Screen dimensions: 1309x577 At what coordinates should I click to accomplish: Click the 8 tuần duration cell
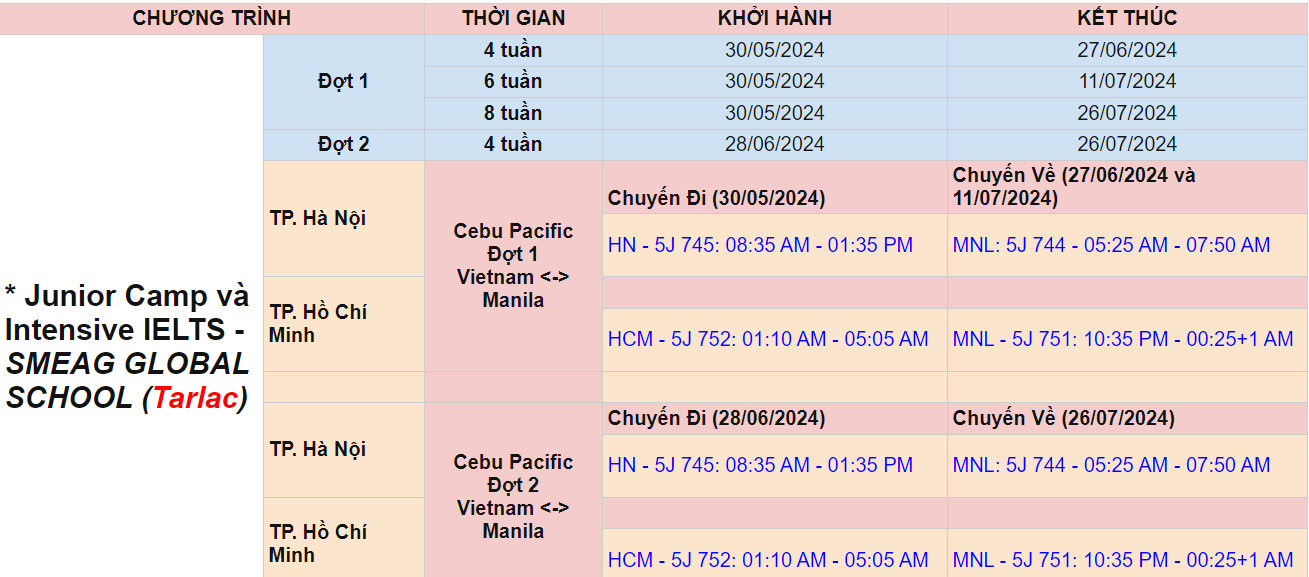tap(513, 113)
